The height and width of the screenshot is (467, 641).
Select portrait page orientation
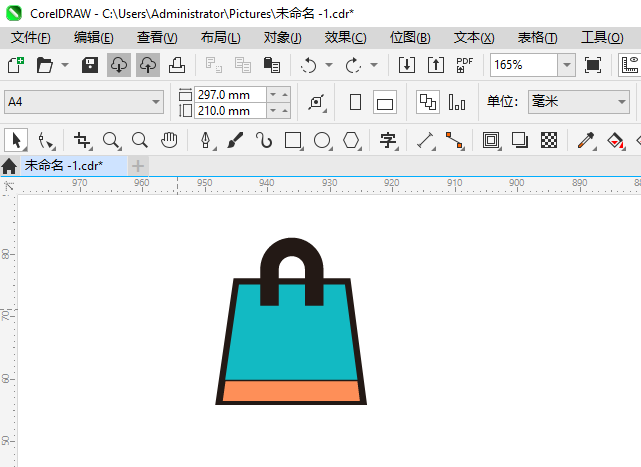click(x=356, y=102)
